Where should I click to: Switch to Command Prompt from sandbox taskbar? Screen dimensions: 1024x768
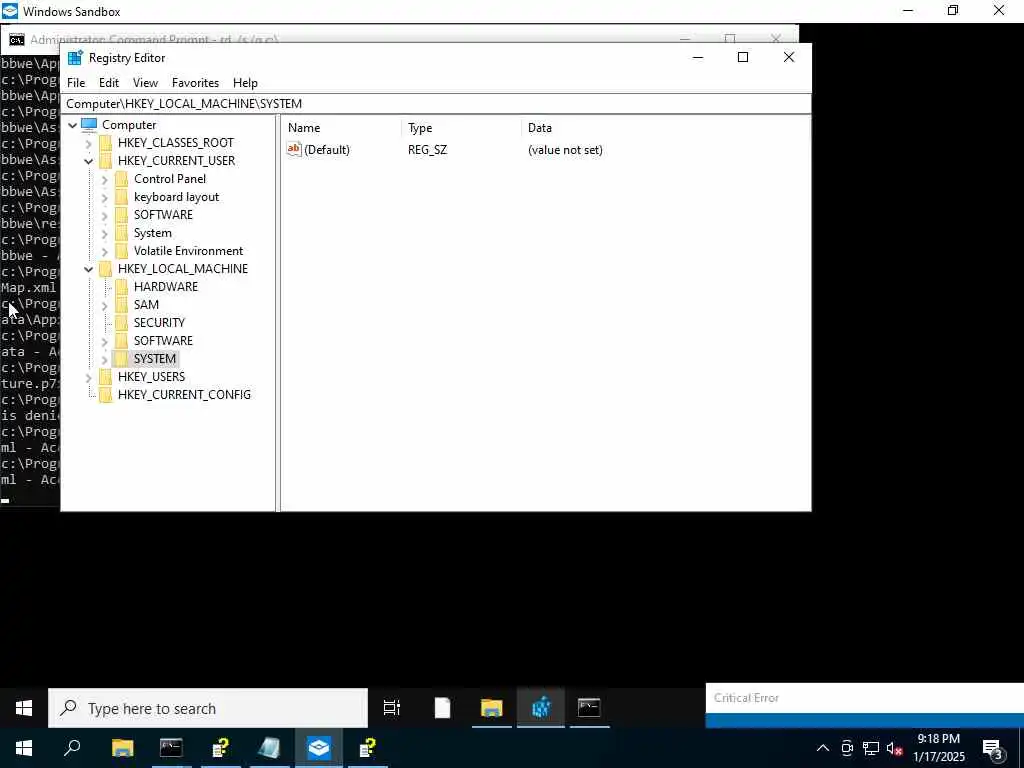pos(589,708)
